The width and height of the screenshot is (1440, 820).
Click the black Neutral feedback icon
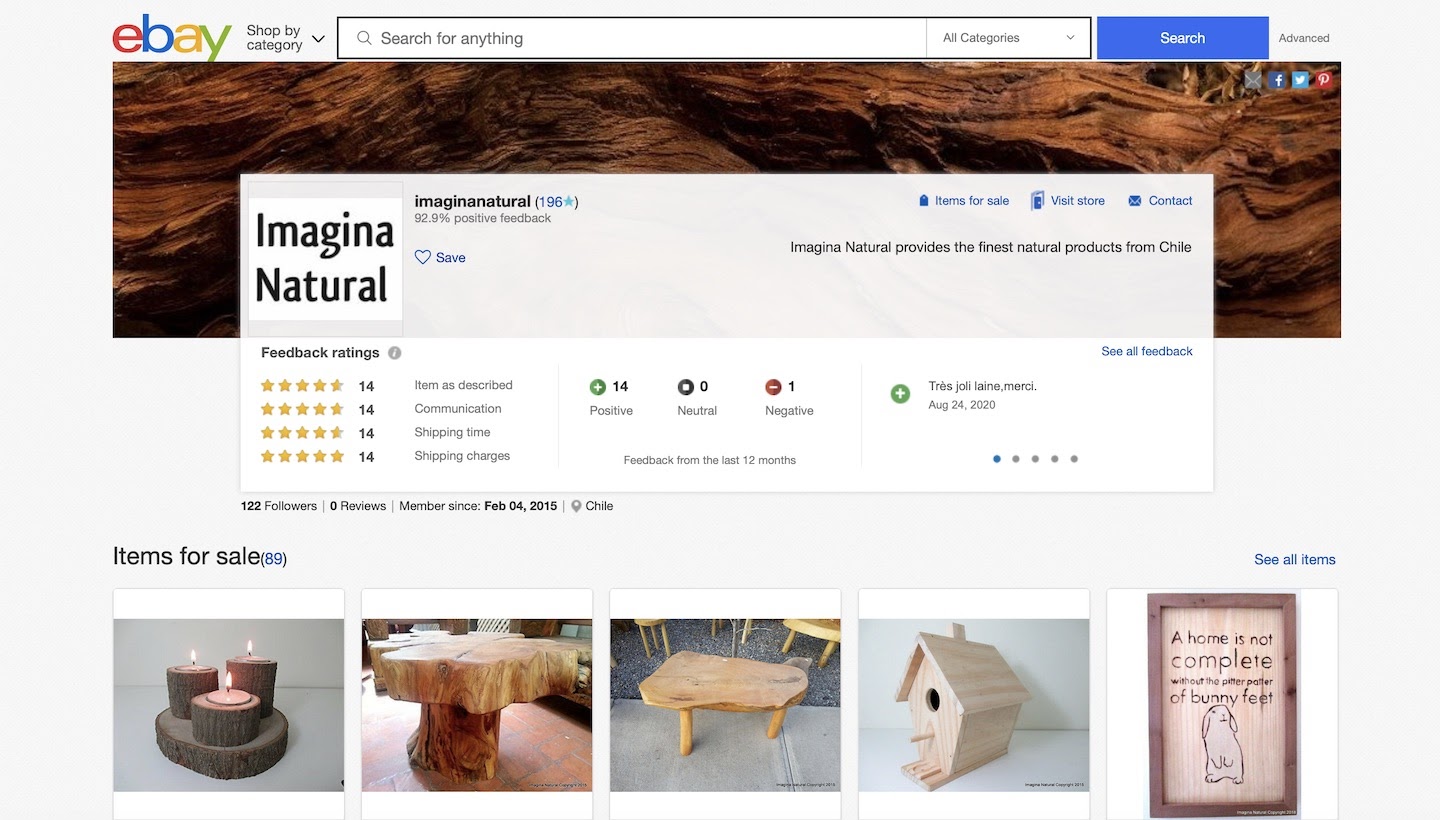685,387
